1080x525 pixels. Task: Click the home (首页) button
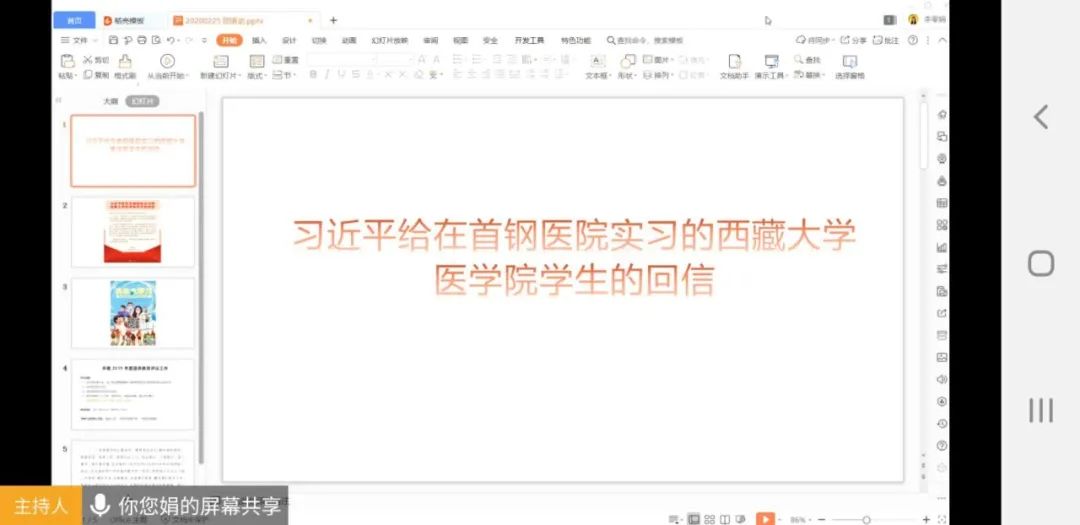(x=74, y=20)
